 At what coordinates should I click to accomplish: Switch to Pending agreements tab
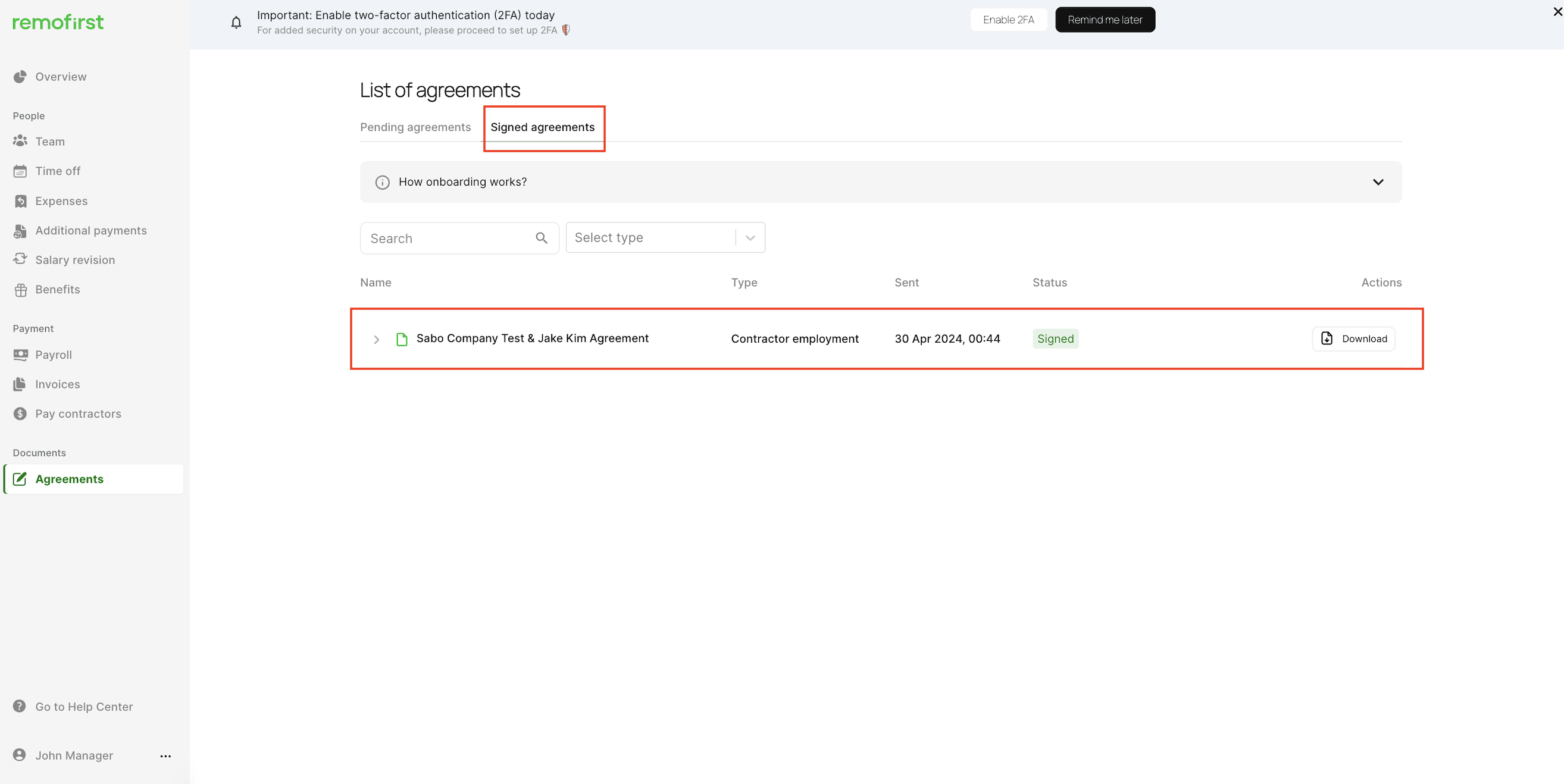(415, 127)
